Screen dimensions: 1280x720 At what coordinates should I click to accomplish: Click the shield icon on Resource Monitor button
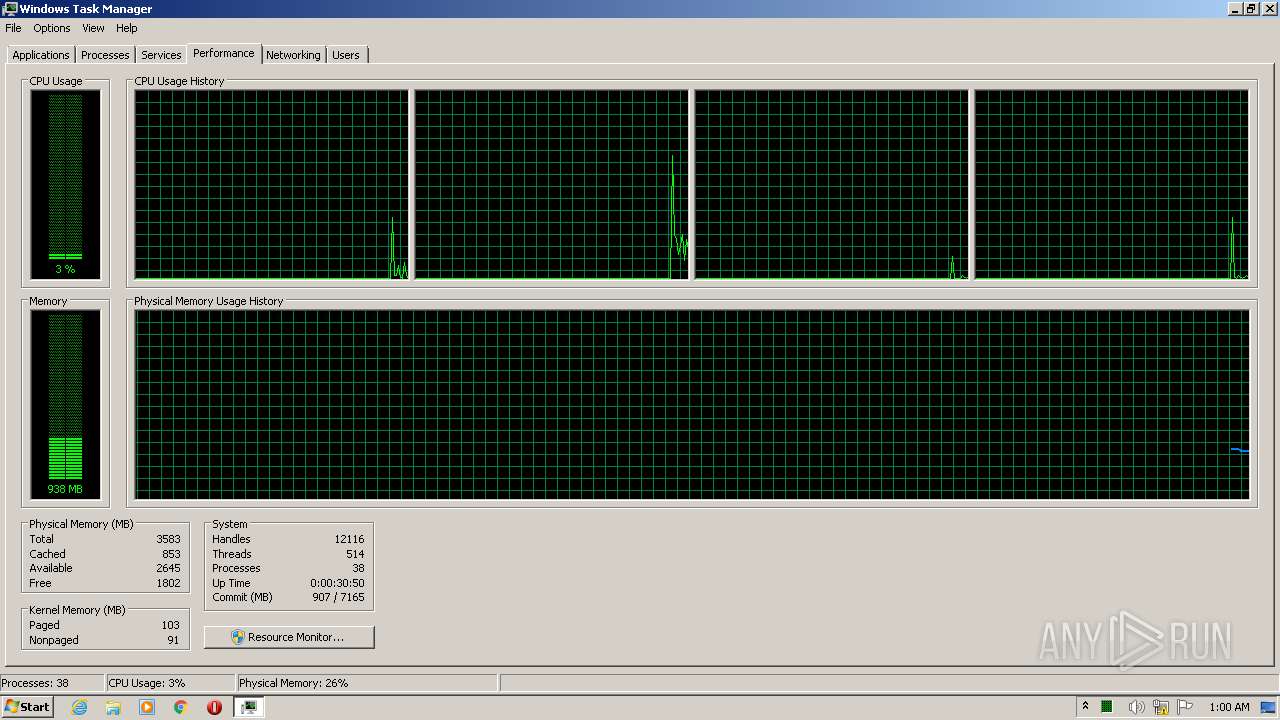click(x=238, y=637)
